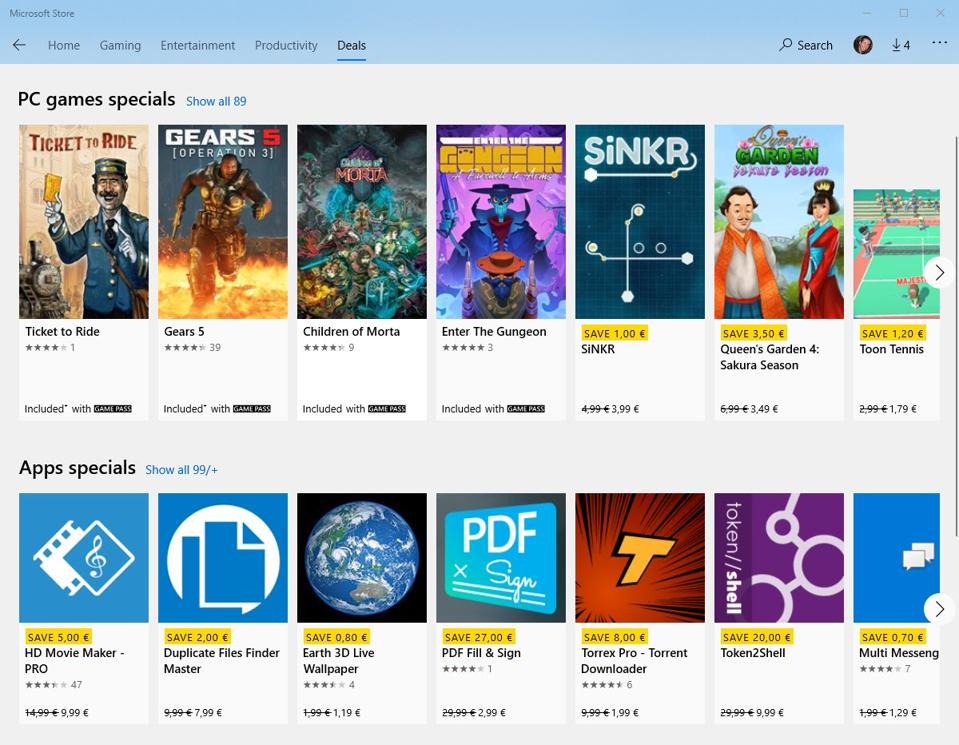The width and height of the screenshot is (959, 745).
Task: Click Duplicate Files Finder Master title
Action: tap(221, 661)
